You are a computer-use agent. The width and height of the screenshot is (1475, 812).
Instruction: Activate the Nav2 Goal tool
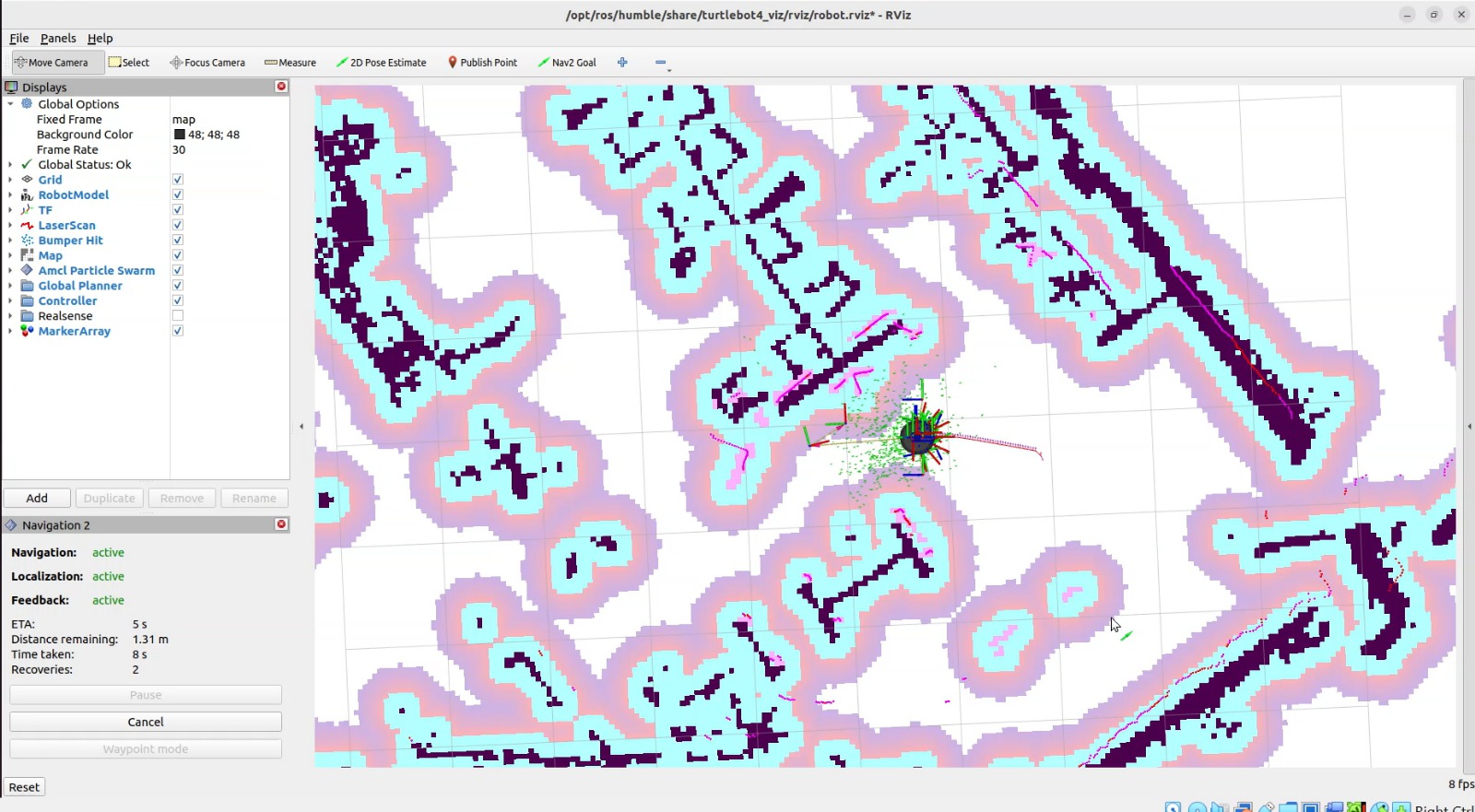567,63
